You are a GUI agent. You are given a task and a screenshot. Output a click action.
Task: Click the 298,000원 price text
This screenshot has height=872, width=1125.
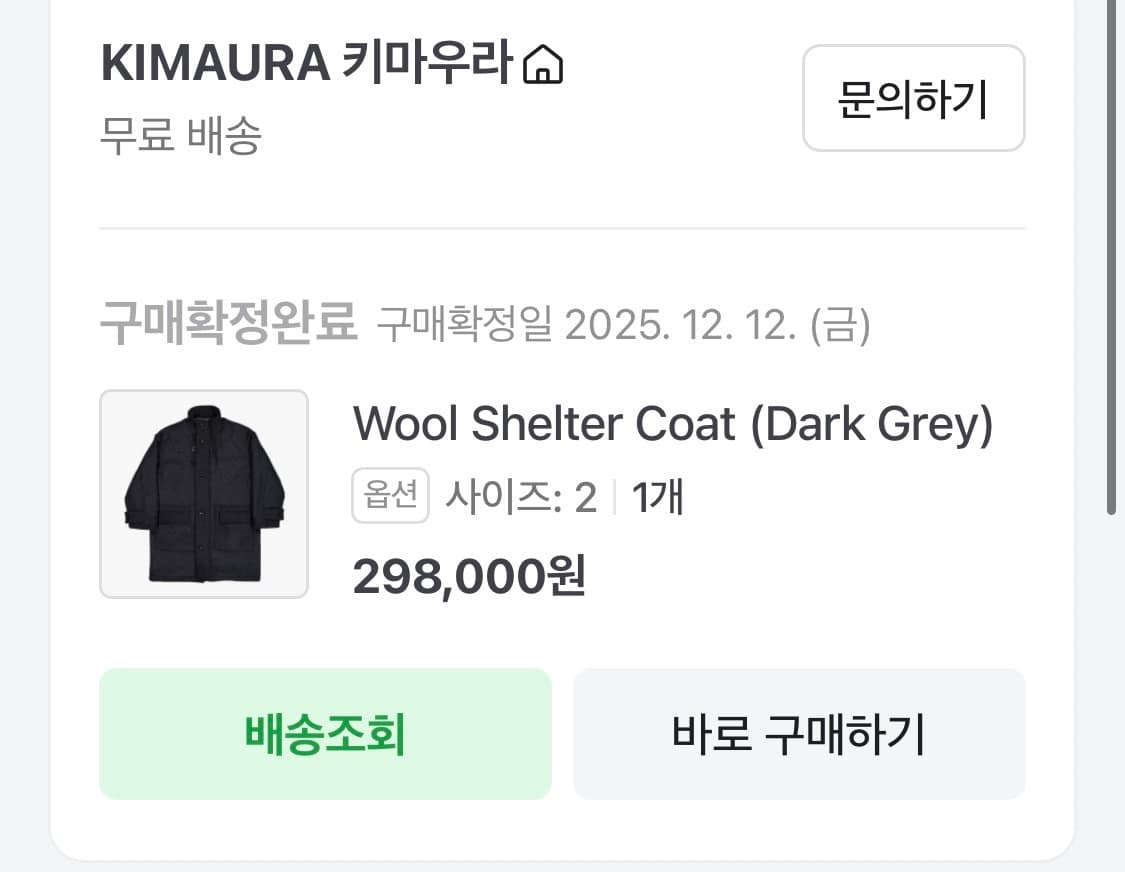click(x=470, y=576)
